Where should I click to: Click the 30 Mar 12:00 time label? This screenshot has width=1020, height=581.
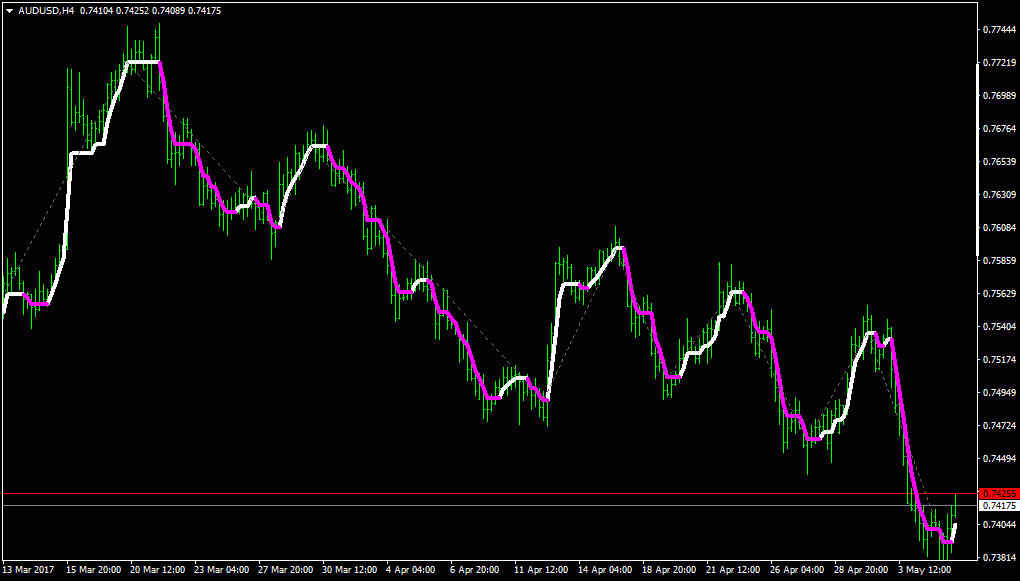coord(347,569)
